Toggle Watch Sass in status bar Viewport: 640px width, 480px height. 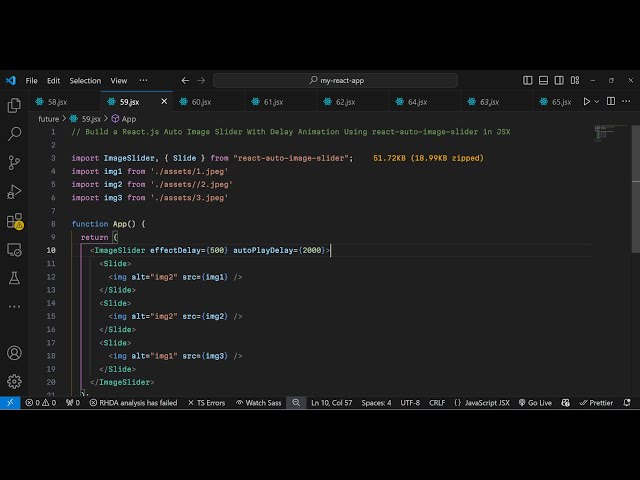[258, 403]
